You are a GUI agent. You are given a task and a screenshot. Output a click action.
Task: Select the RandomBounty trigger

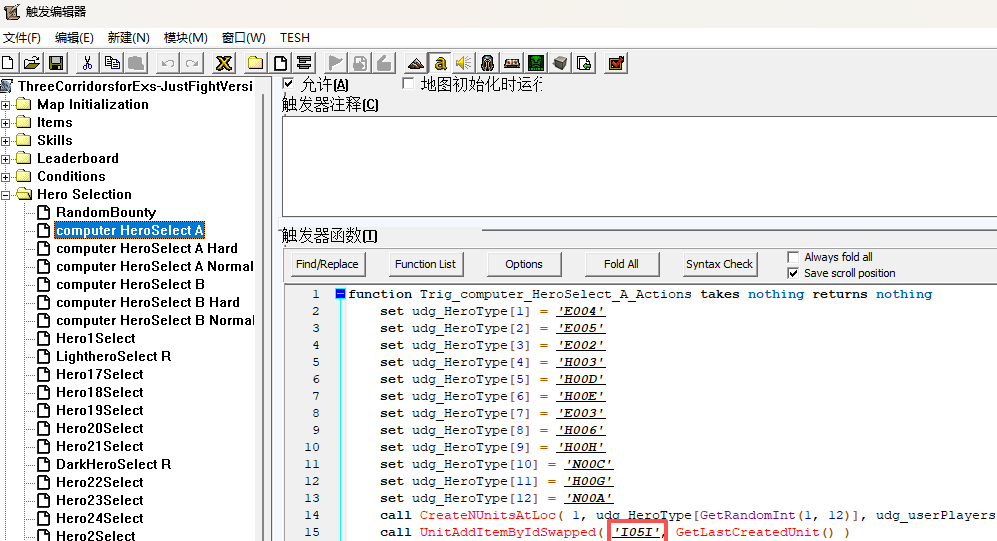[x=106, y=212]
